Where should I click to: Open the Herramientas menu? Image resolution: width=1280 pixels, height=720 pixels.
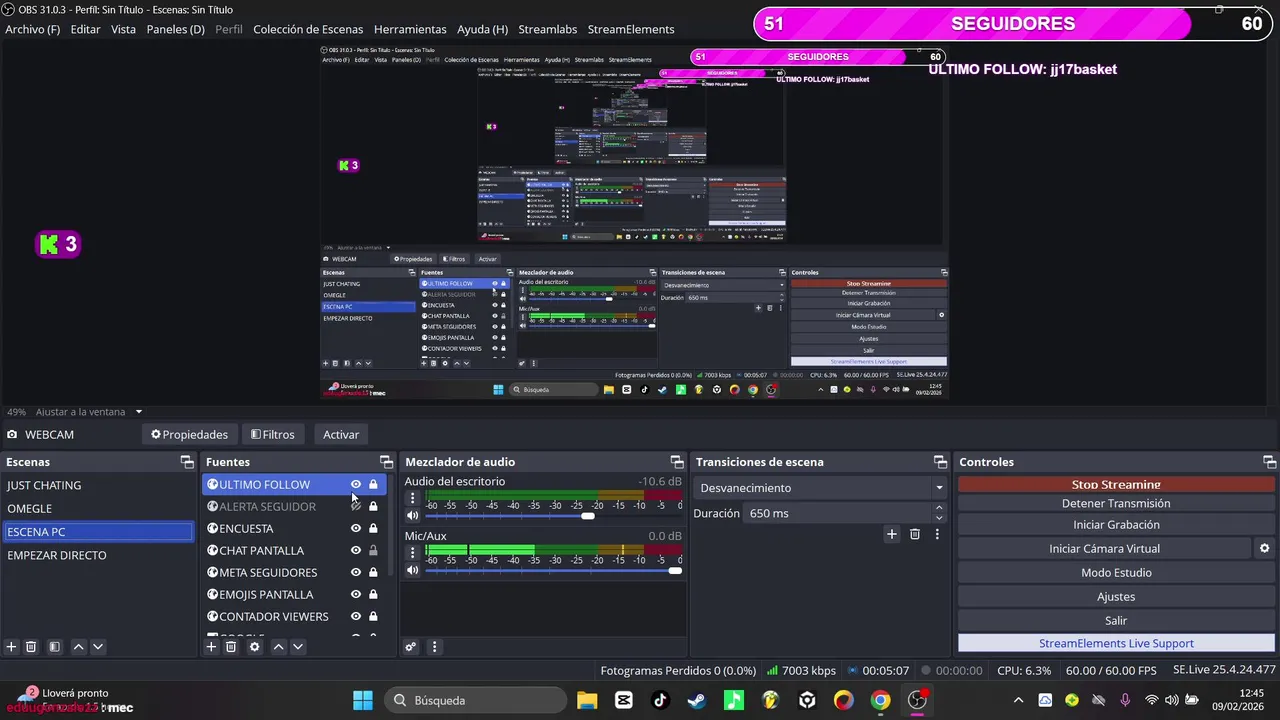click(410, 29)
